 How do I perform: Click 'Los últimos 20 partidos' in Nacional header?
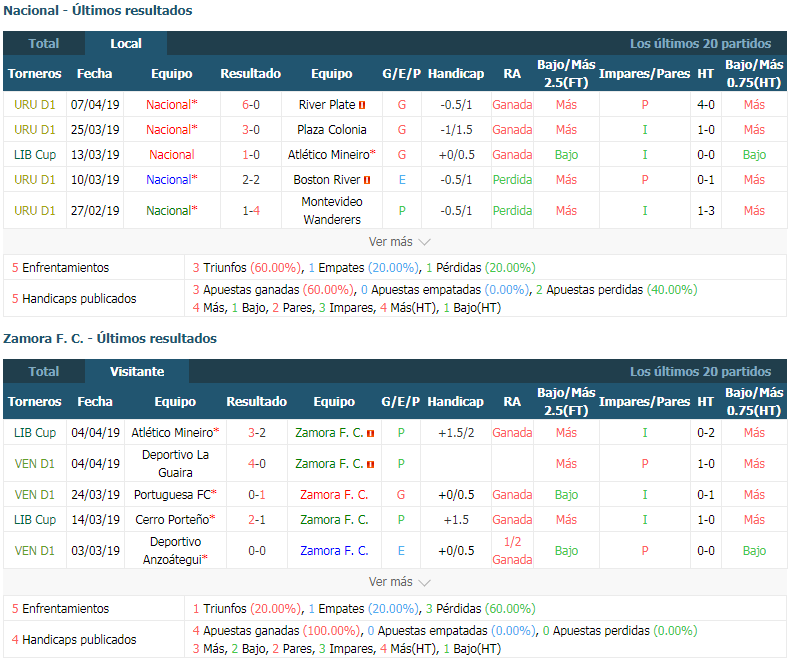tap(700, 44)
